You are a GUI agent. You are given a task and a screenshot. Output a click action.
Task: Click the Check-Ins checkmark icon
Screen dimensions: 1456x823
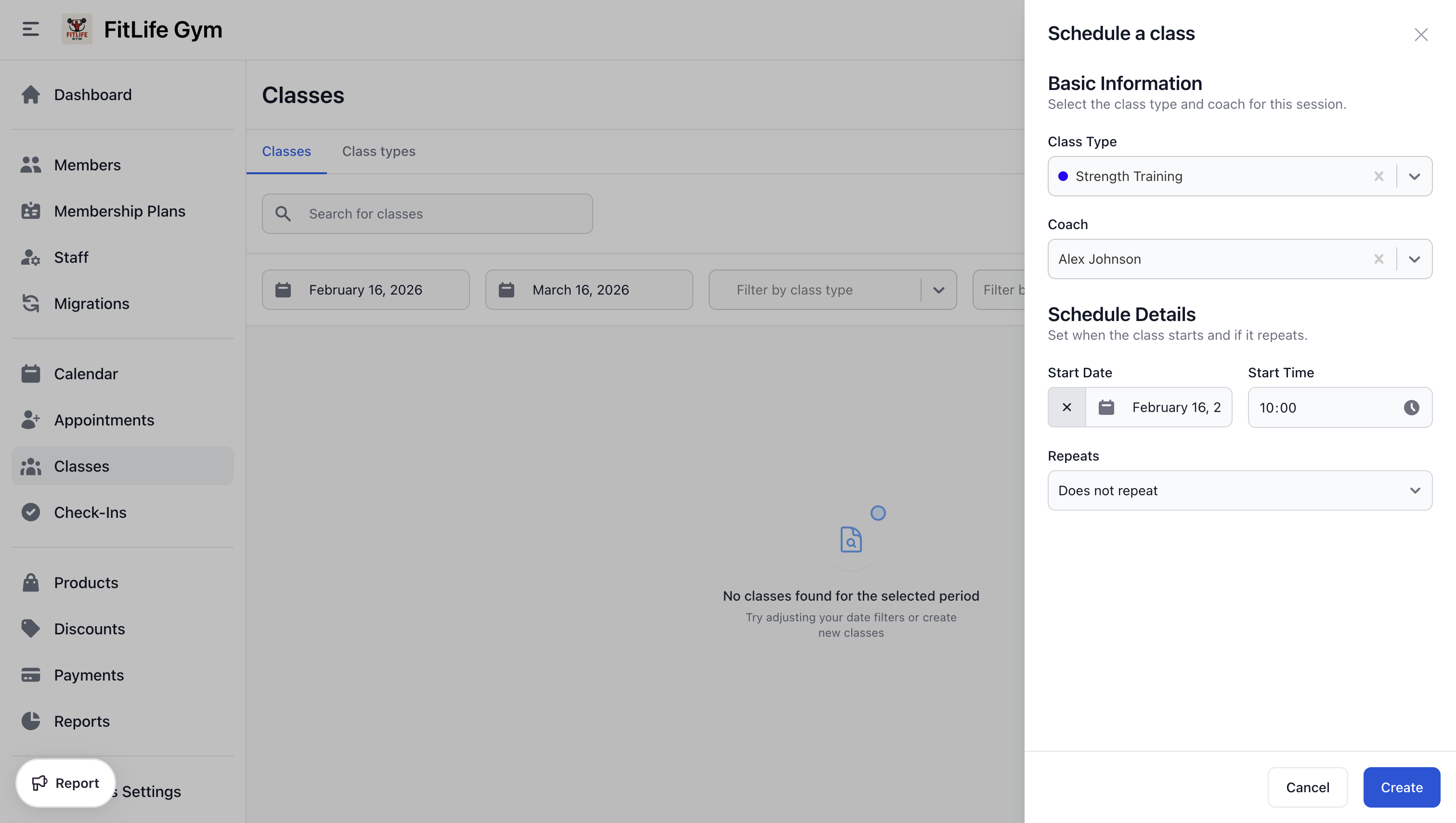click(x=30, y=512)
